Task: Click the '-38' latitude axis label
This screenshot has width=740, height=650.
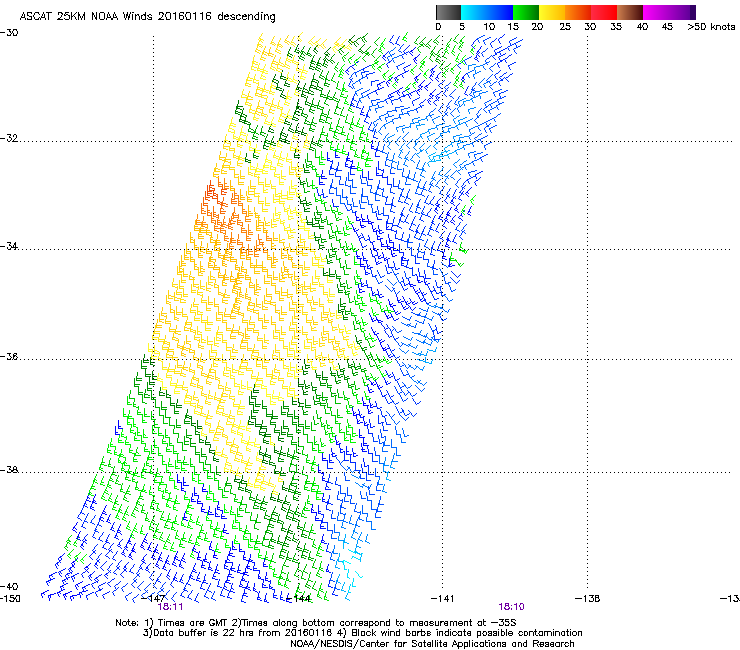Action: (x=9, y=470)
